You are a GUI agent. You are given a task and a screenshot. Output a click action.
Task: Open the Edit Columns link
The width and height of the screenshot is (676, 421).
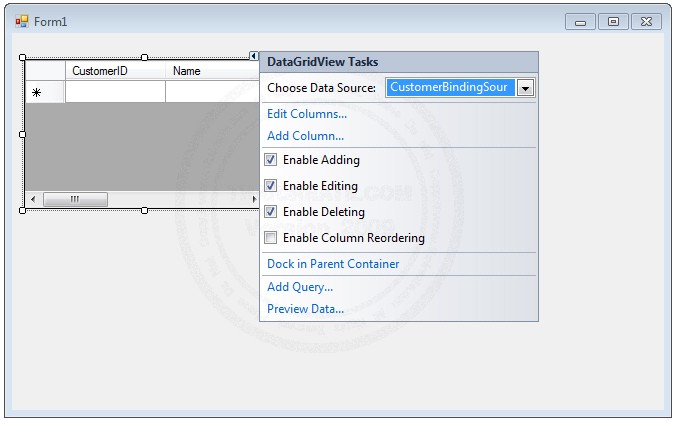[307, 114]
